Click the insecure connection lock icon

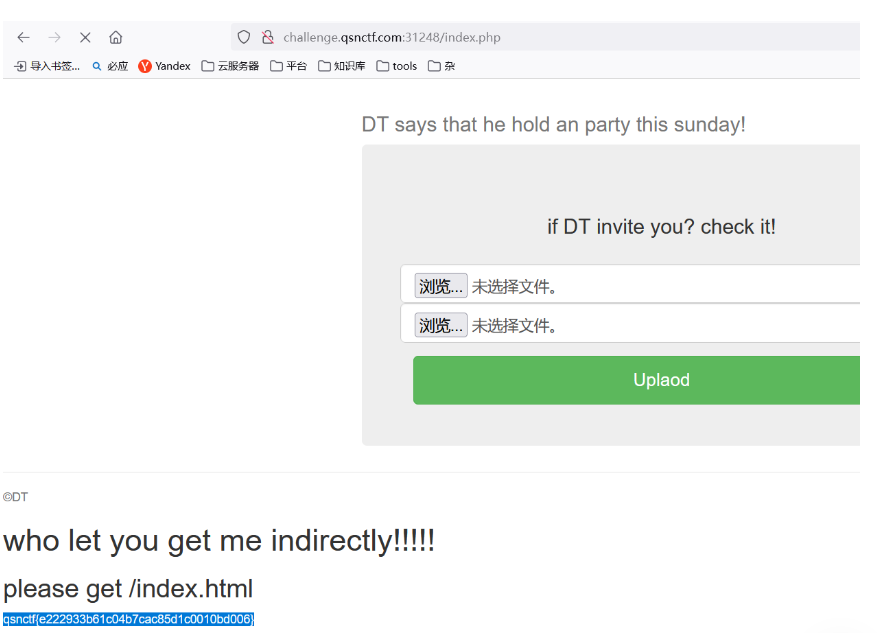tap(267, 37)
